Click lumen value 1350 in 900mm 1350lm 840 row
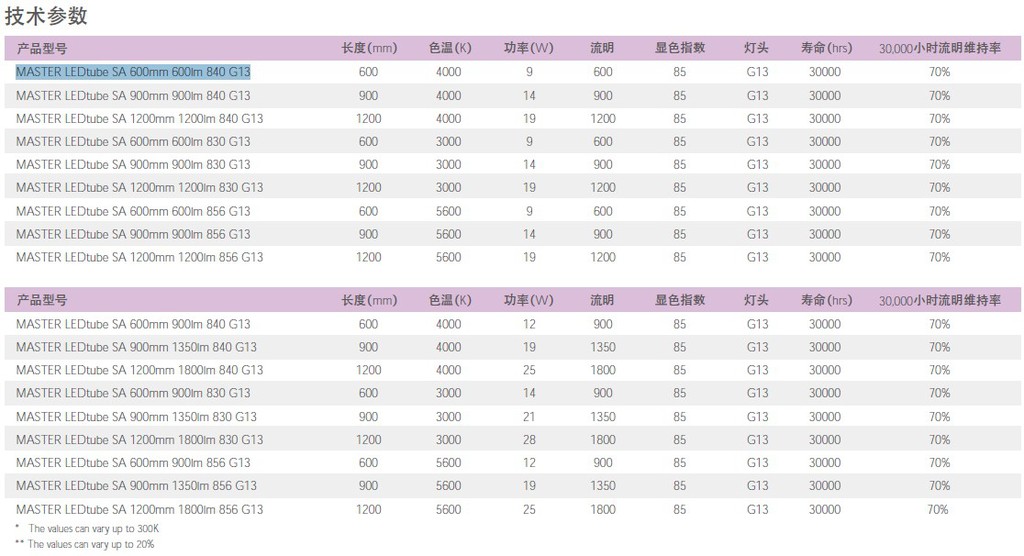 click(x=603, y=347)
